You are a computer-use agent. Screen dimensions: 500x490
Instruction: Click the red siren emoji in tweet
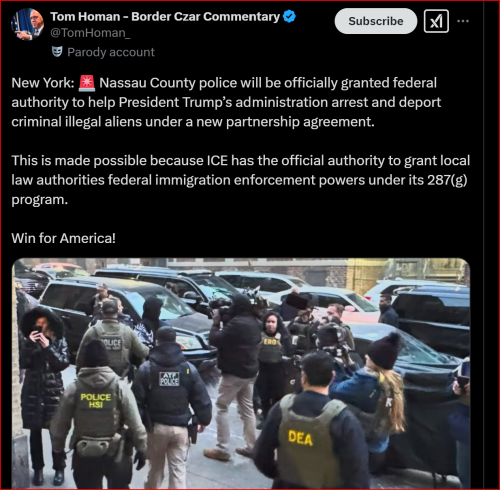87,83
